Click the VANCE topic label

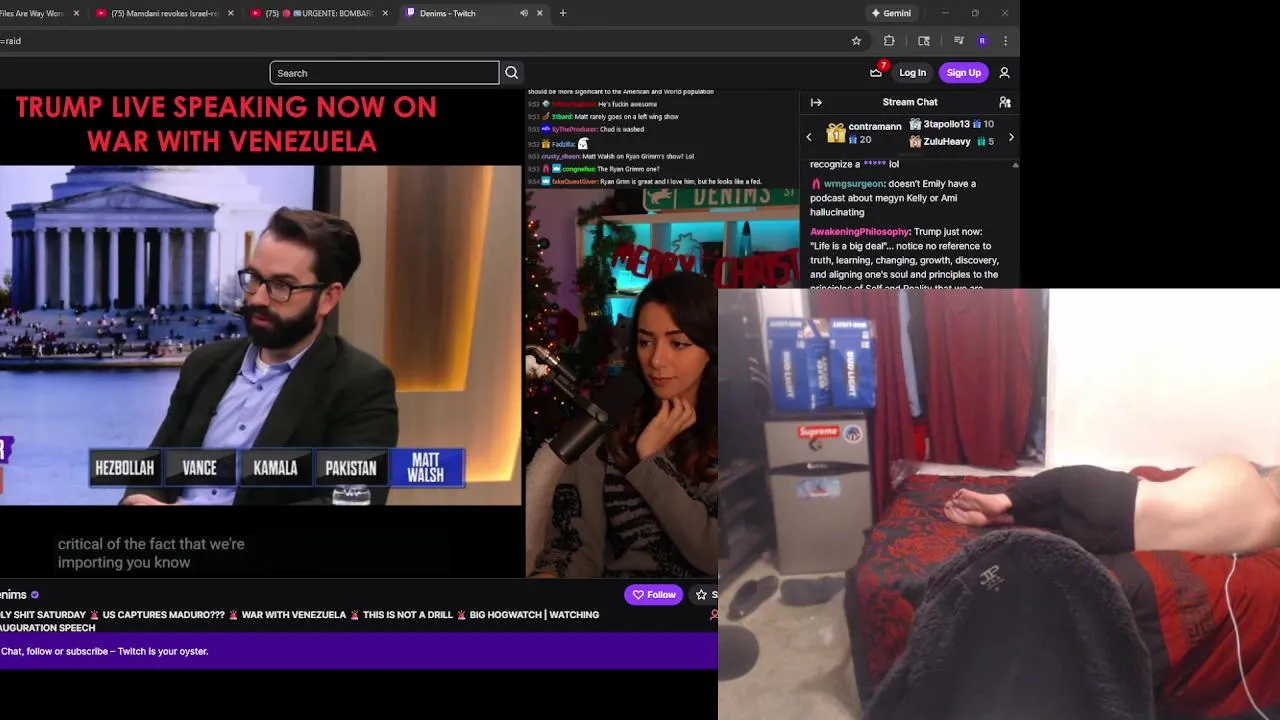click(x=199, y=468)
